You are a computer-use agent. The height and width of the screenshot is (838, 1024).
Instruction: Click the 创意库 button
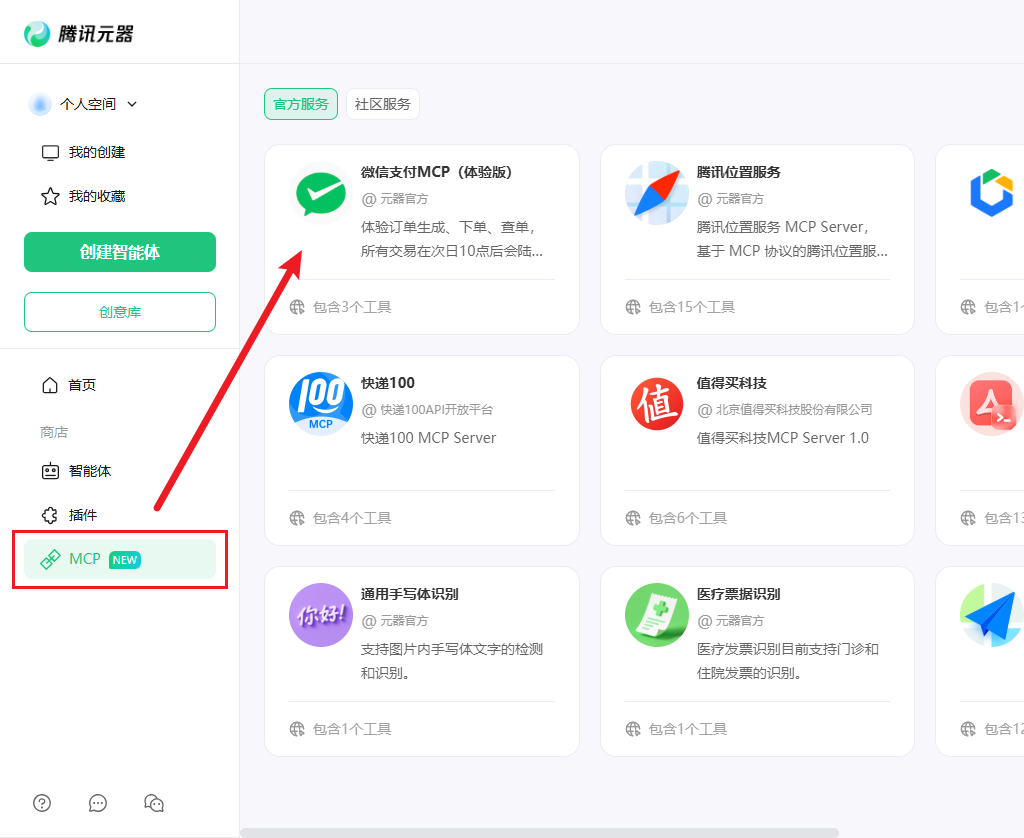(x=120, y=312)
